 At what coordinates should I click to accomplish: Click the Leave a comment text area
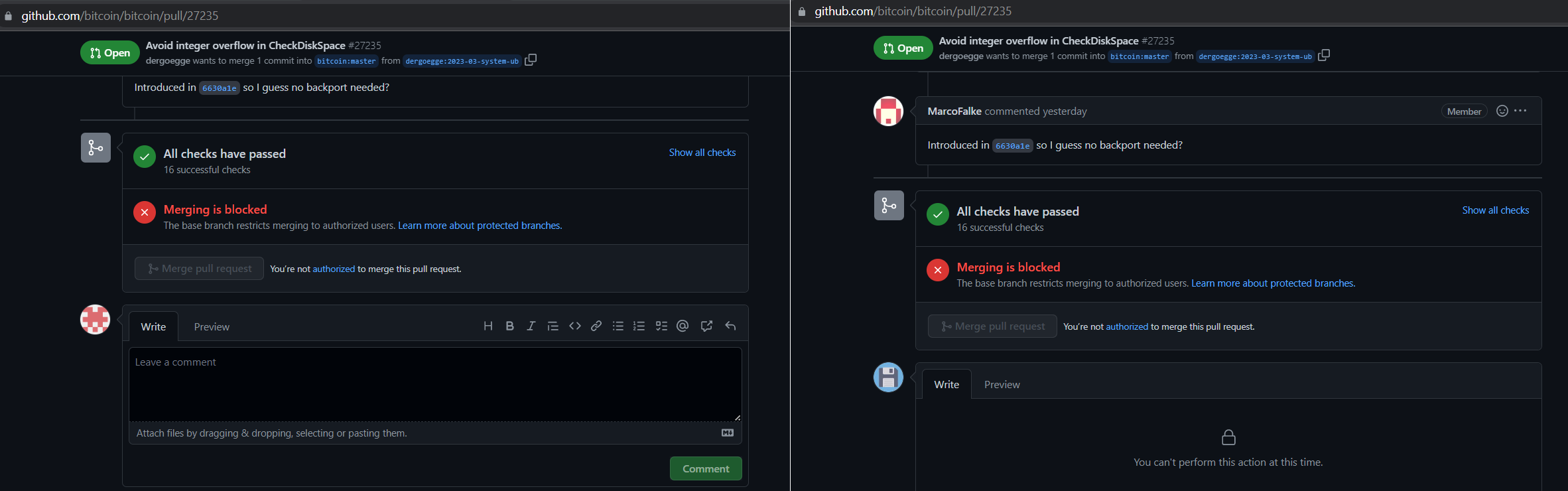point(435,384)
